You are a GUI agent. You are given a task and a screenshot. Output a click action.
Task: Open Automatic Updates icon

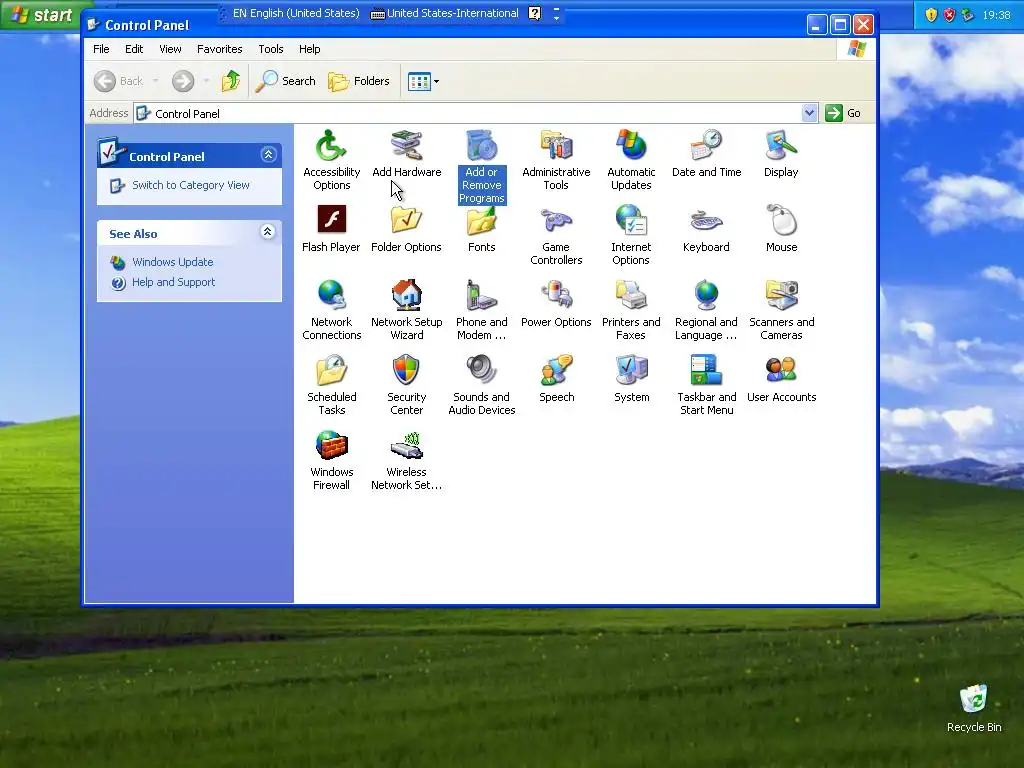click(631, 159)
